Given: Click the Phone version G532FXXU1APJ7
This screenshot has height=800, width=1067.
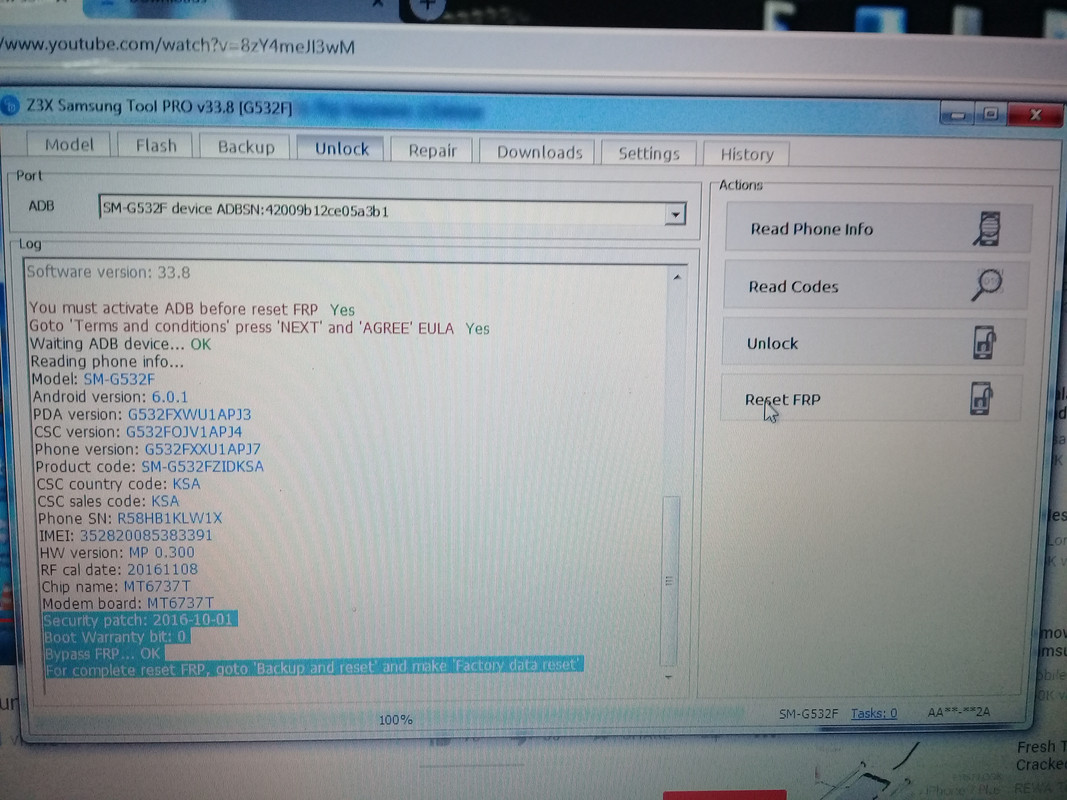Looking at the screenshot, I should (202, 450).
